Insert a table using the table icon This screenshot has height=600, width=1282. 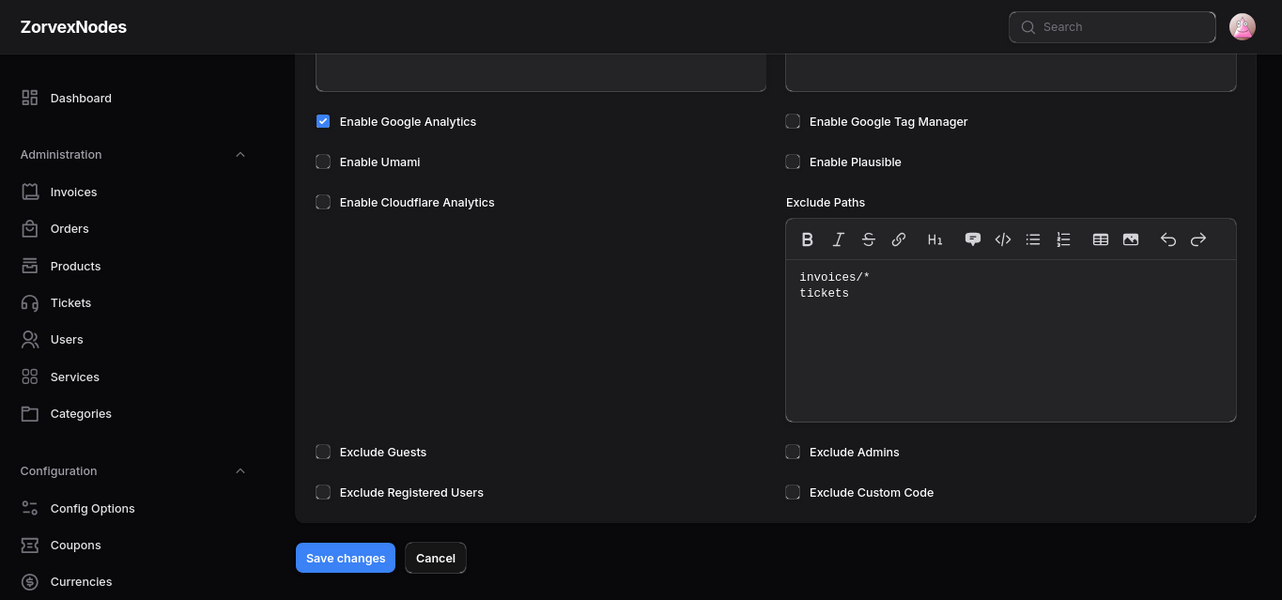[x=1100, y=239]
